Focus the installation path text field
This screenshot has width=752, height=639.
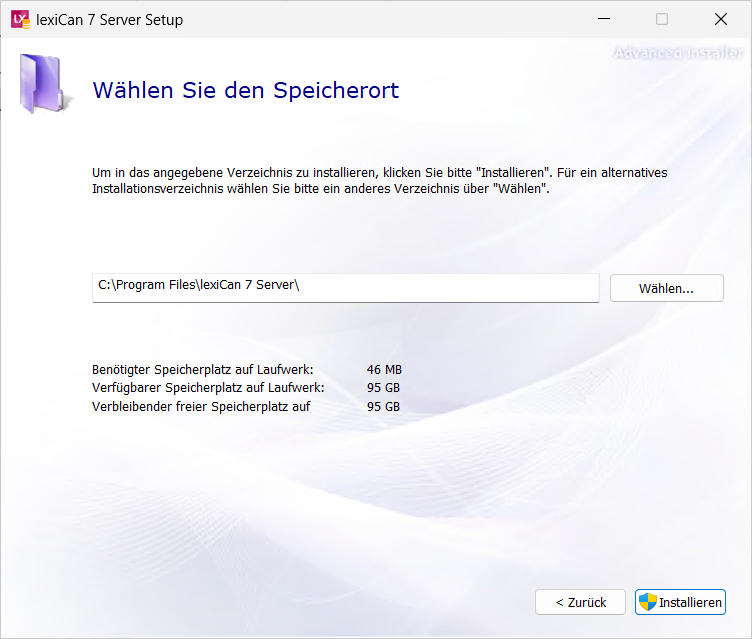345,287
